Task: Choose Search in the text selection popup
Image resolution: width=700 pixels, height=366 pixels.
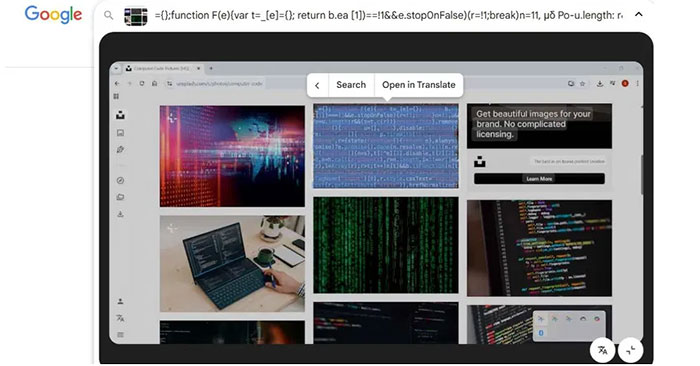Action: tap(351, 85)
